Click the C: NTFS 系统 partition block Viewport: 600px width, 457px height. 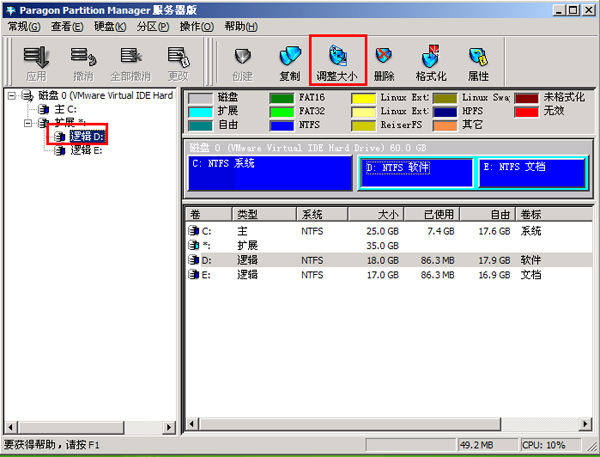point(270,173)
